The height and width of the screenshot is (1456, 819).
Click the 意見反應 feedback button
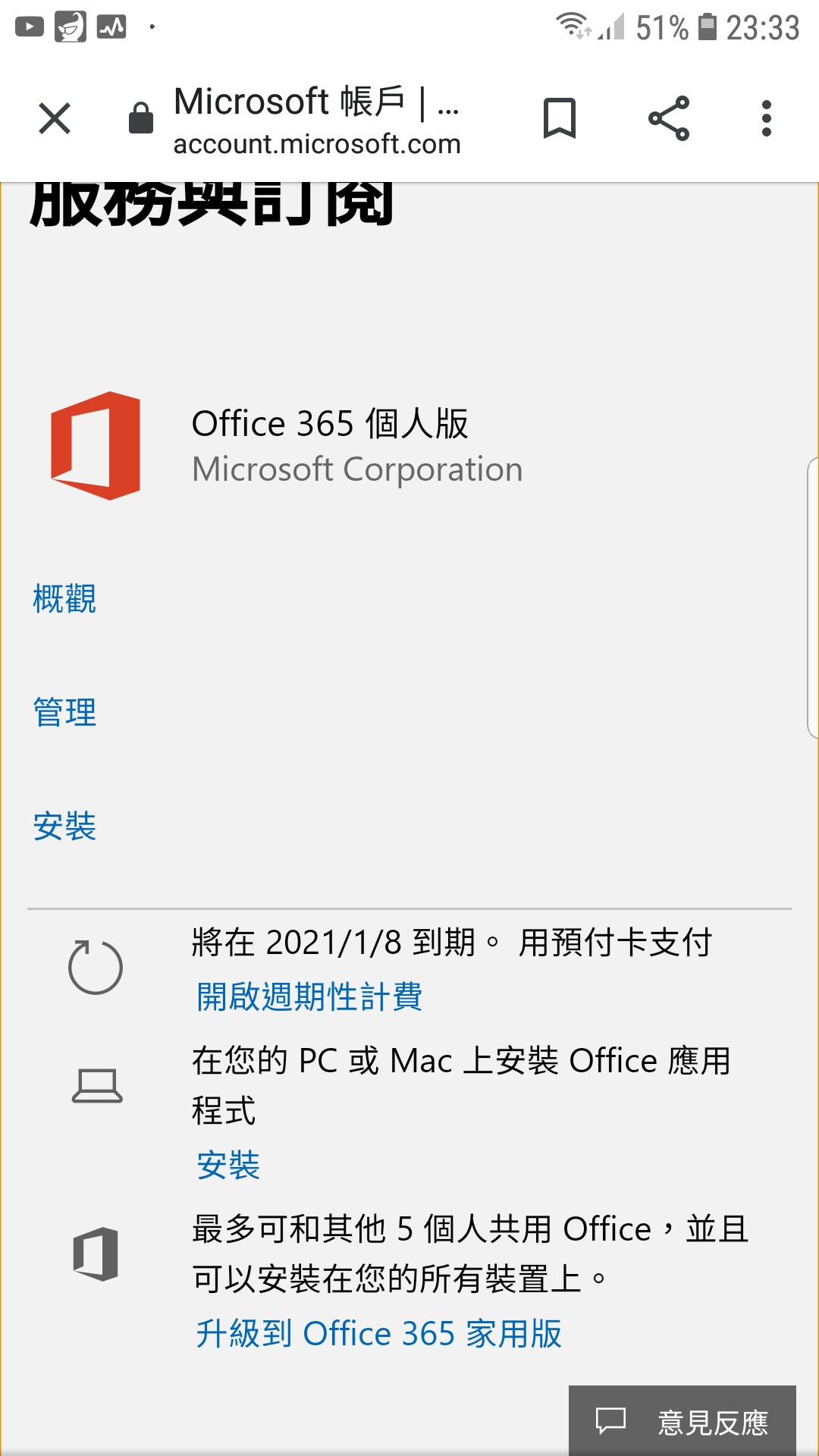pos(682,1421)
